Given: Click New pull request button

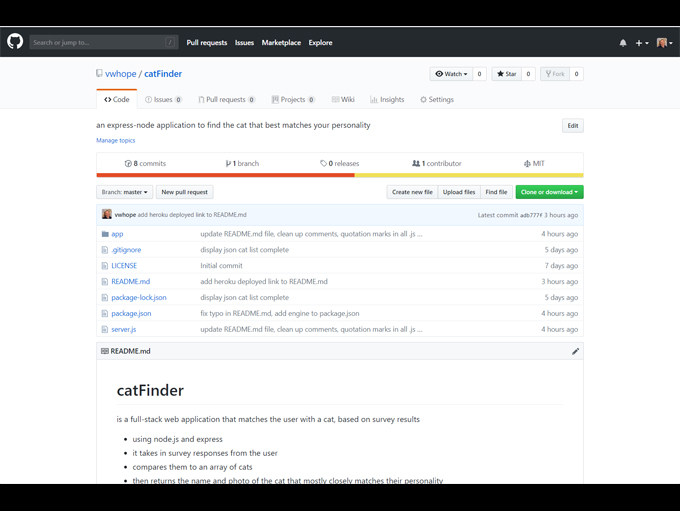Looking at the screenshot, I should (184, 192).
